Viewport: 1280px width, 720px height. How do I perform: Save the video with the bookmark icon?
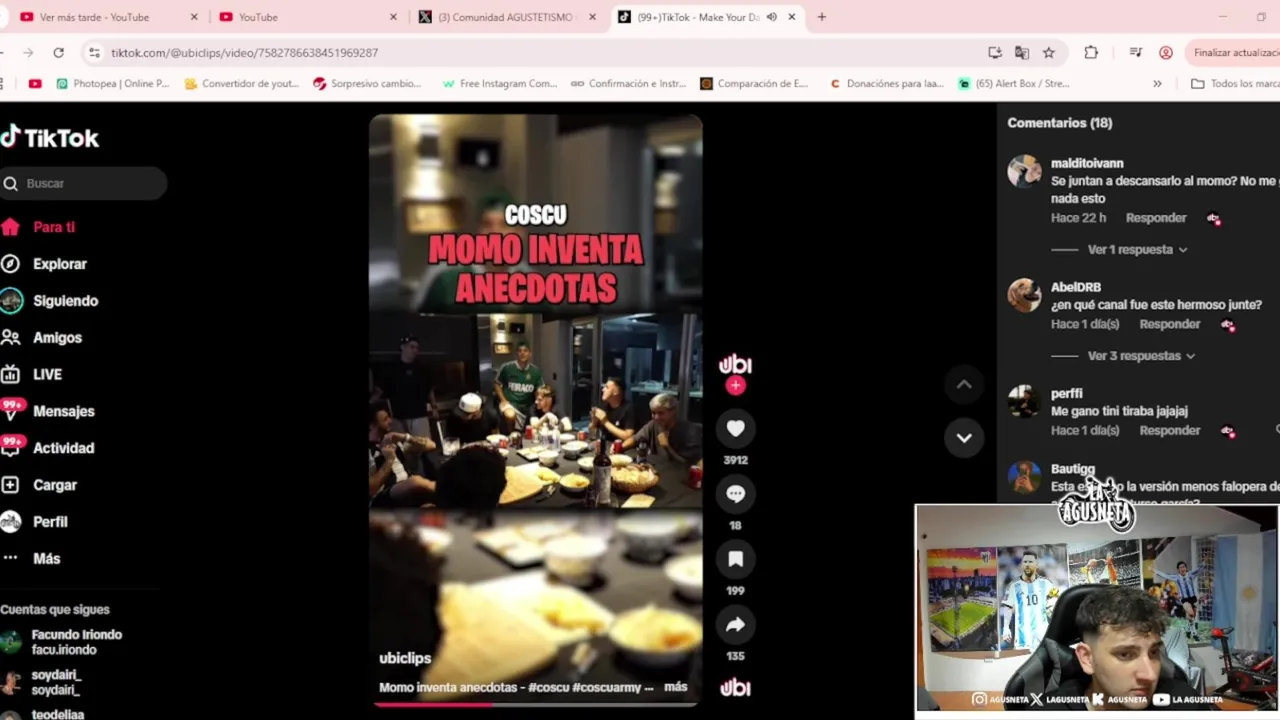[x=735, y=559]
